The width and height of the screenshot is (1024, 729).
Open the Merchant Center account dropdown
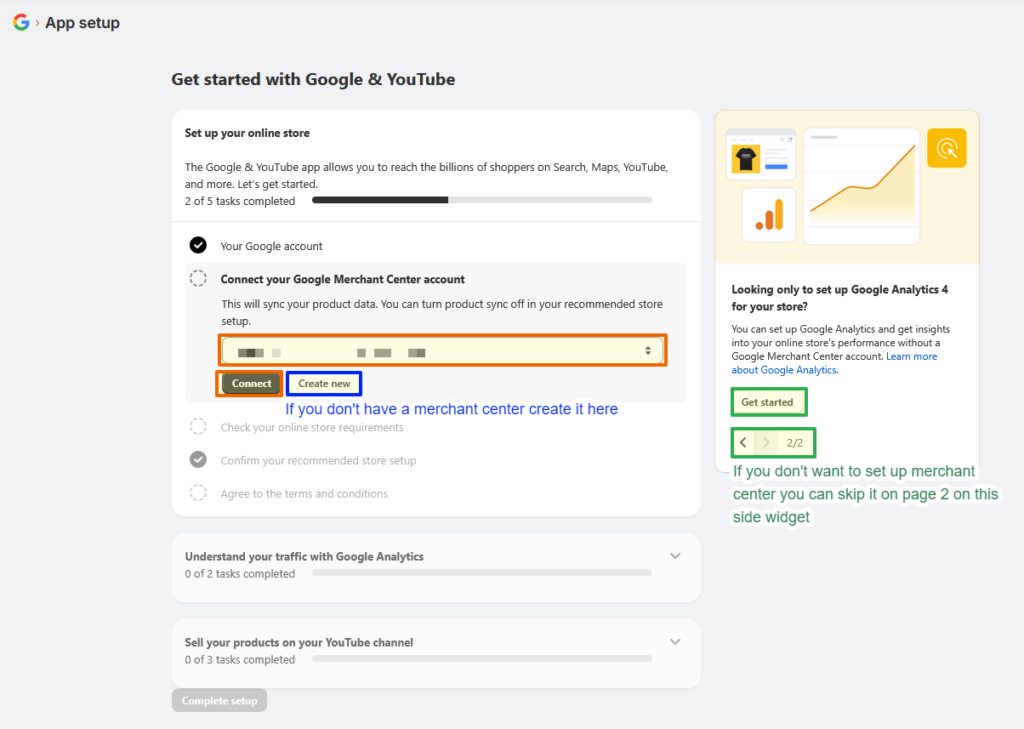click(442, 351)
